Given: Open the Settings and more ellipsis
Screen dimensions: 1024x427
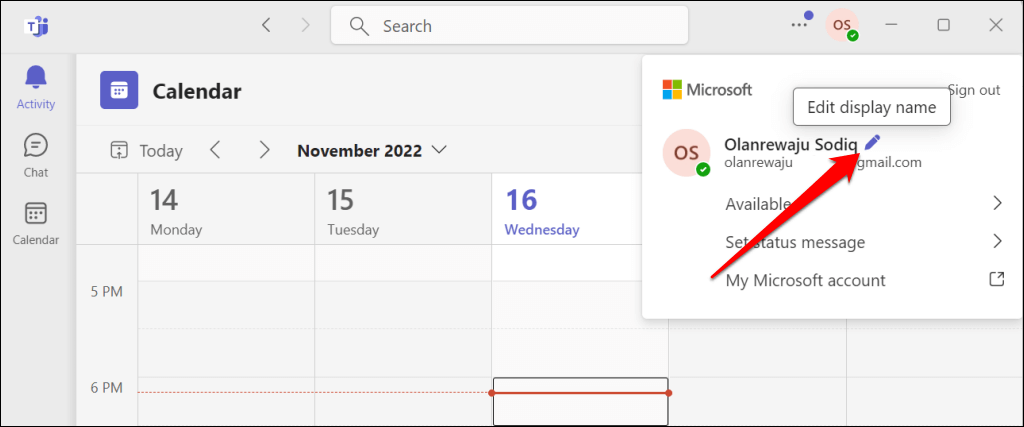Looking at the screenshot, I should click(798, 25).
